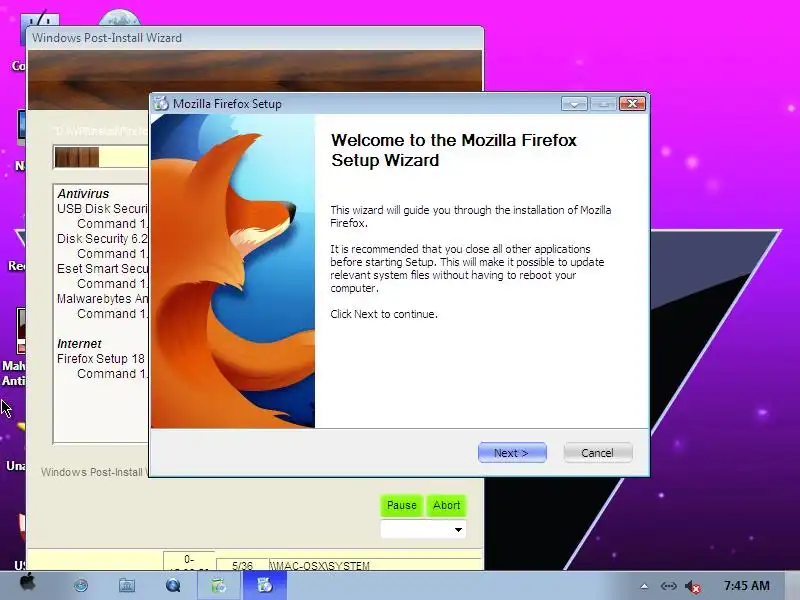Select 'USB Disk Securi' entry in list
This screenshot has width=800, height=600.
(x=102, y=209)
